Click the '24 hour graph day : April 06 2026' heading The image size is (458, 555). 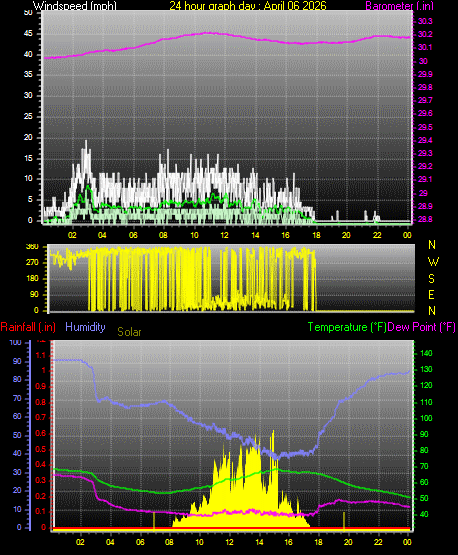pyautogui.click(x=248, y=6)
